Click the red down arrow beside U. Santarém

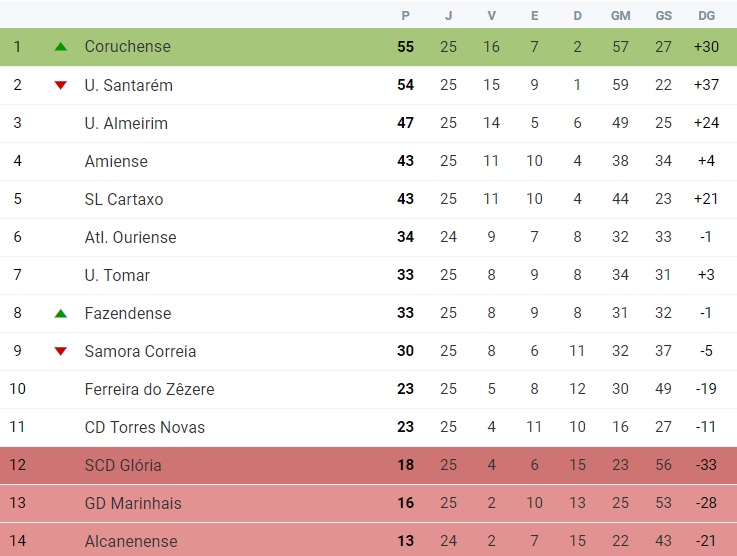coord(61,85)
